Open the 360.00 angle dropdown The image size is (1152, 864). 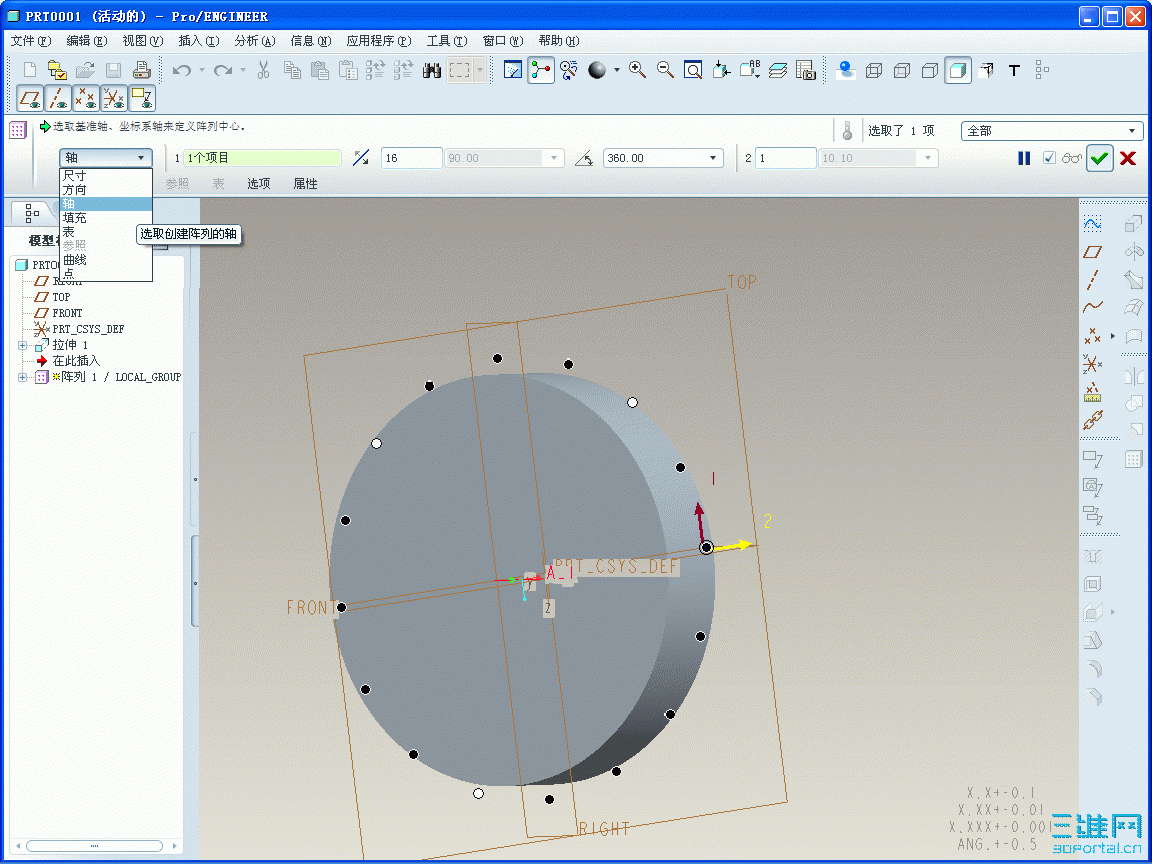(714, 158)
